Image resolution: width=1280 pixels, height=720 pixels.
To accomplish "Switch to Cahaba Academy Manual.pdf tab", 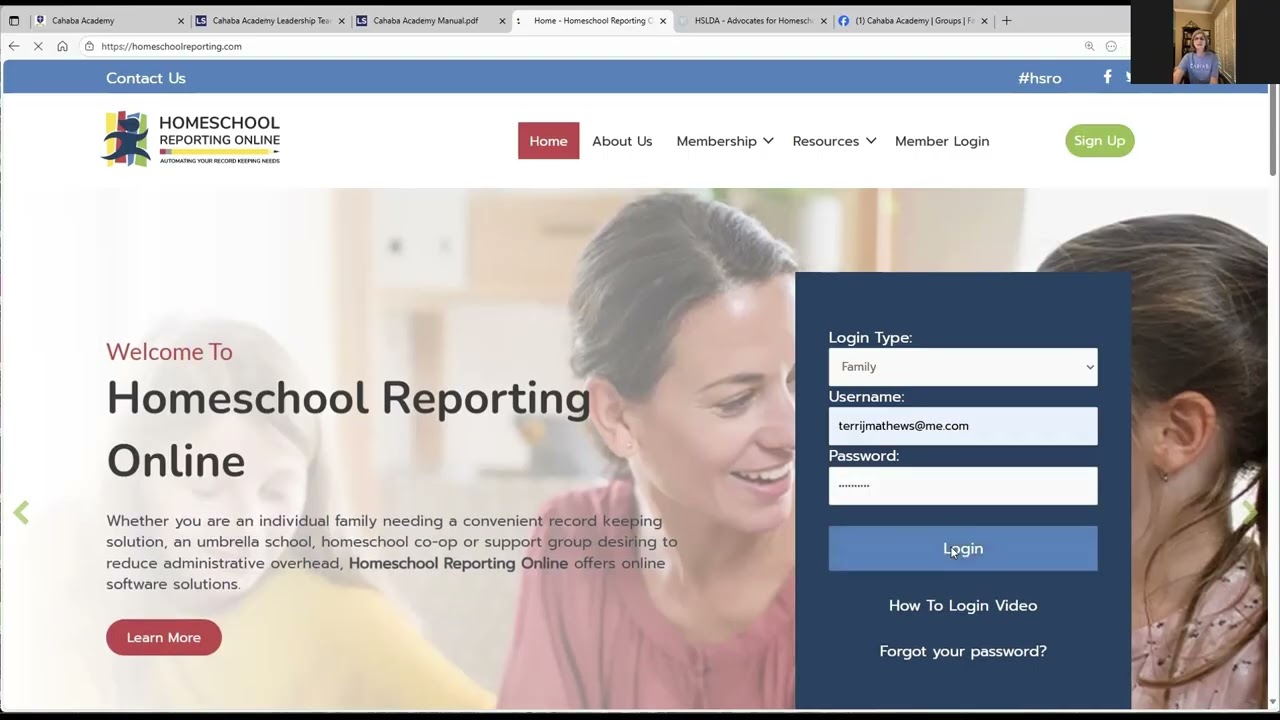I will click(x=430, y=21).
